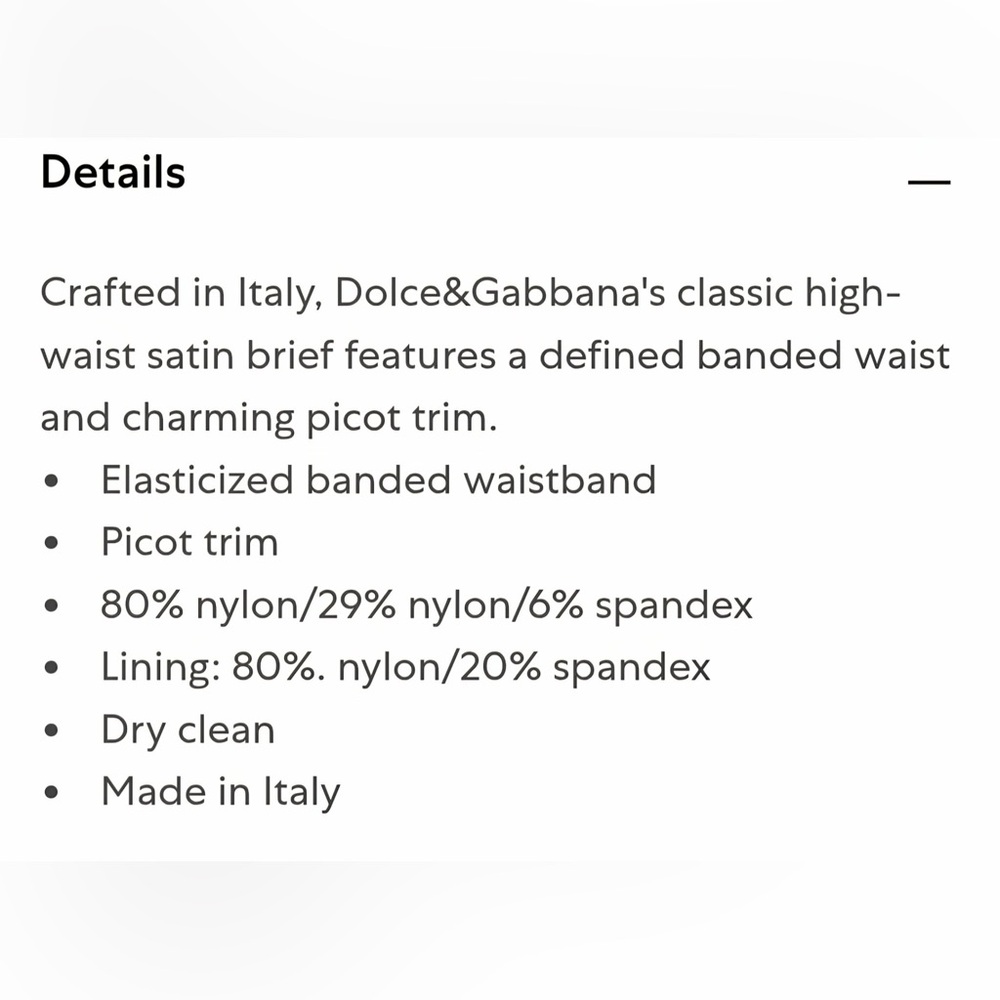Click the line 'waist satin brief features'
Image resolution: width=1000 pixels, height=1000 pixels.
[495, 357]
